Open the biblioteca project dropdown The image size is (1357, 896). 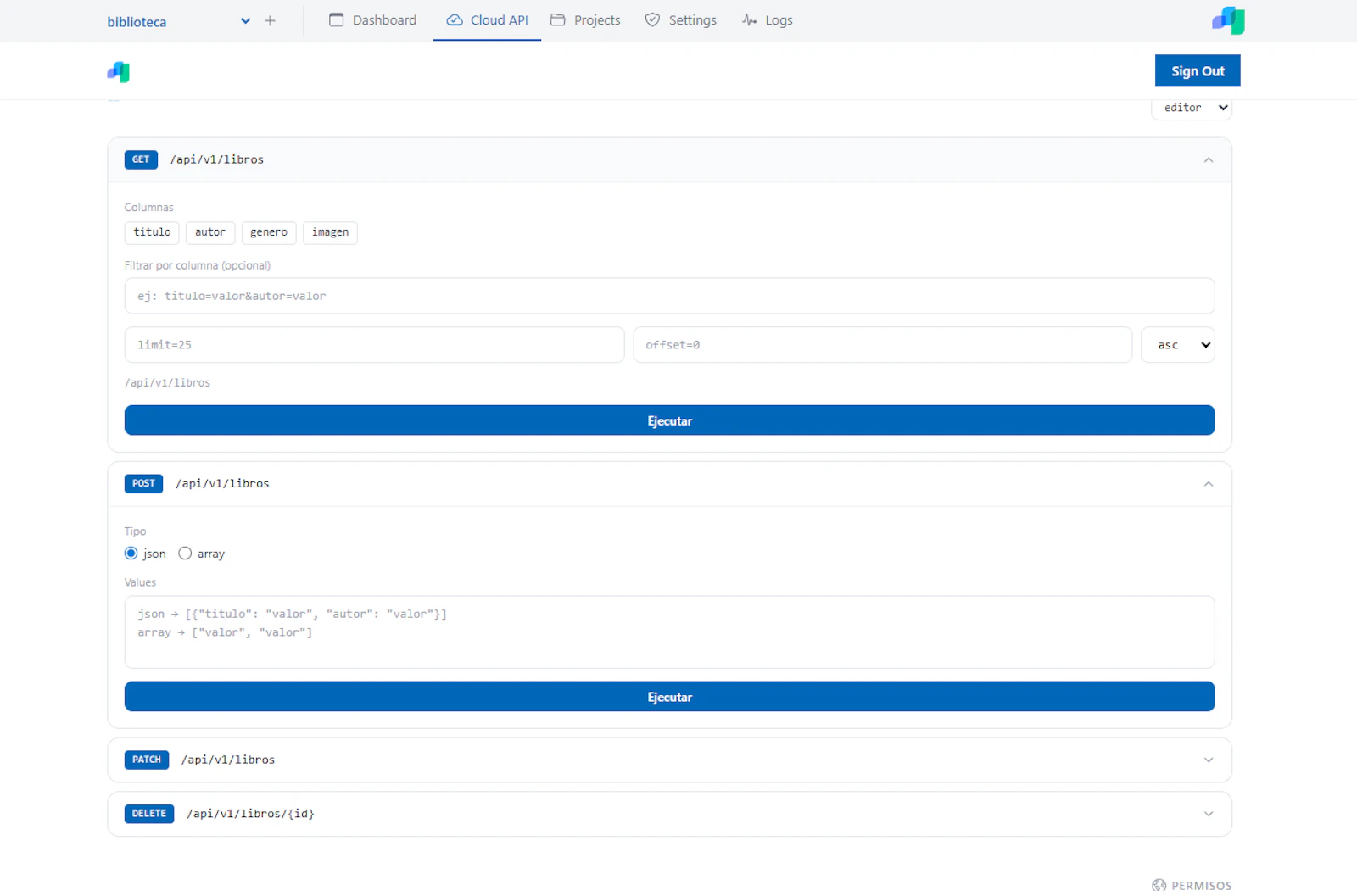(x=245, y=21)
